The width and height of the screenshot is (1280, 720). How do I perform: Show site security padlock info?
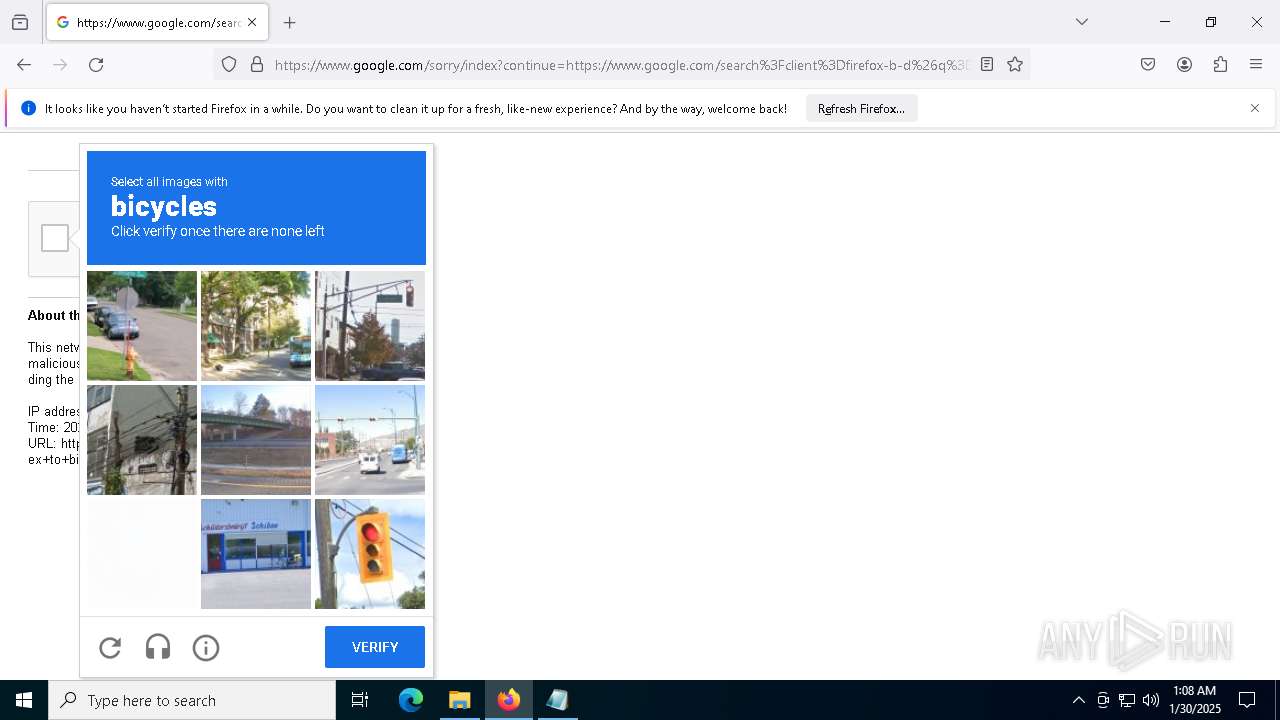[x=257, y=65]
